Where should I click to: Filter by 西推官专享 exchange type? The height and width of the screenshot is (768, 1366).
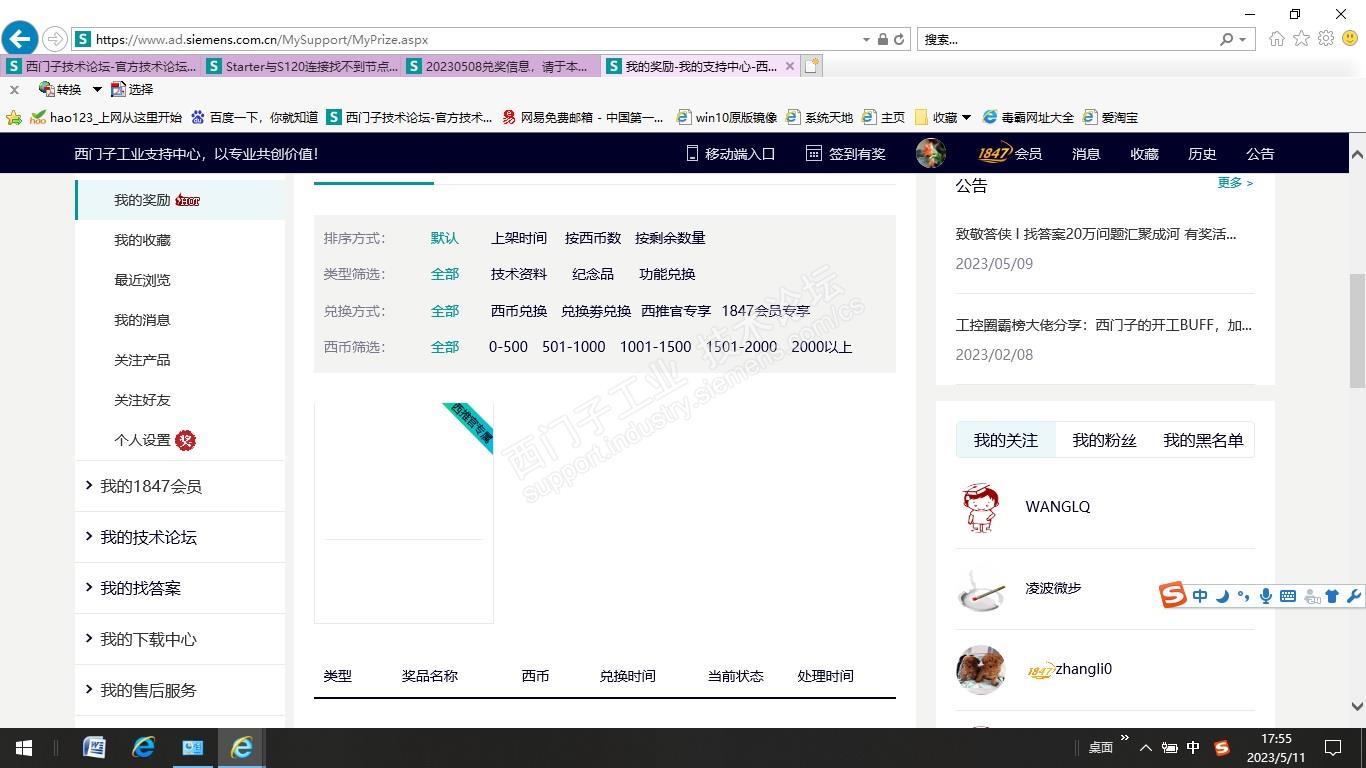pyautogui.click(x=676, y=311)
